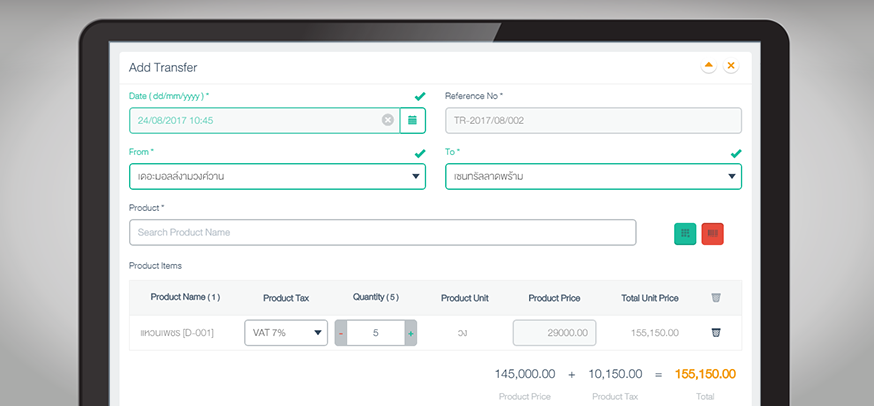This screenshot has height=406, width=874.
Task: Open the To warehouse dropdown
Action: tap(593, 177)
